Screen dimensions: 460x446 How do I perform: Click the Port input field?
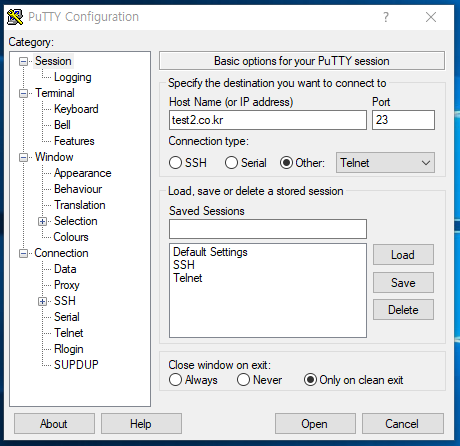point(403,120)
